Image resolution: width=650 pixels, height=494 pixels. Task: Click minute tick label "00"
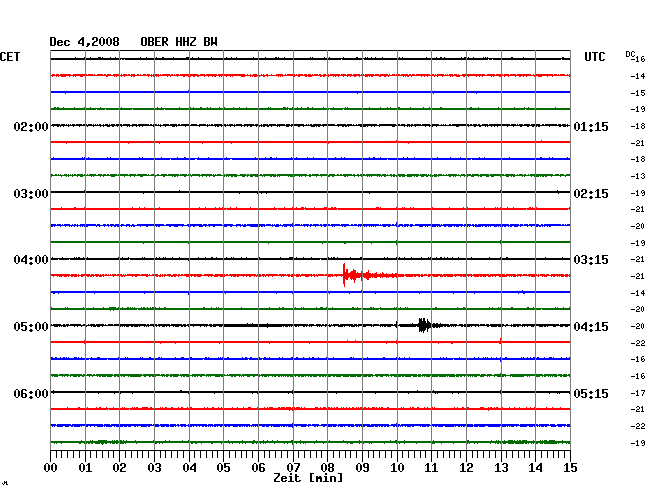[51, 468]
